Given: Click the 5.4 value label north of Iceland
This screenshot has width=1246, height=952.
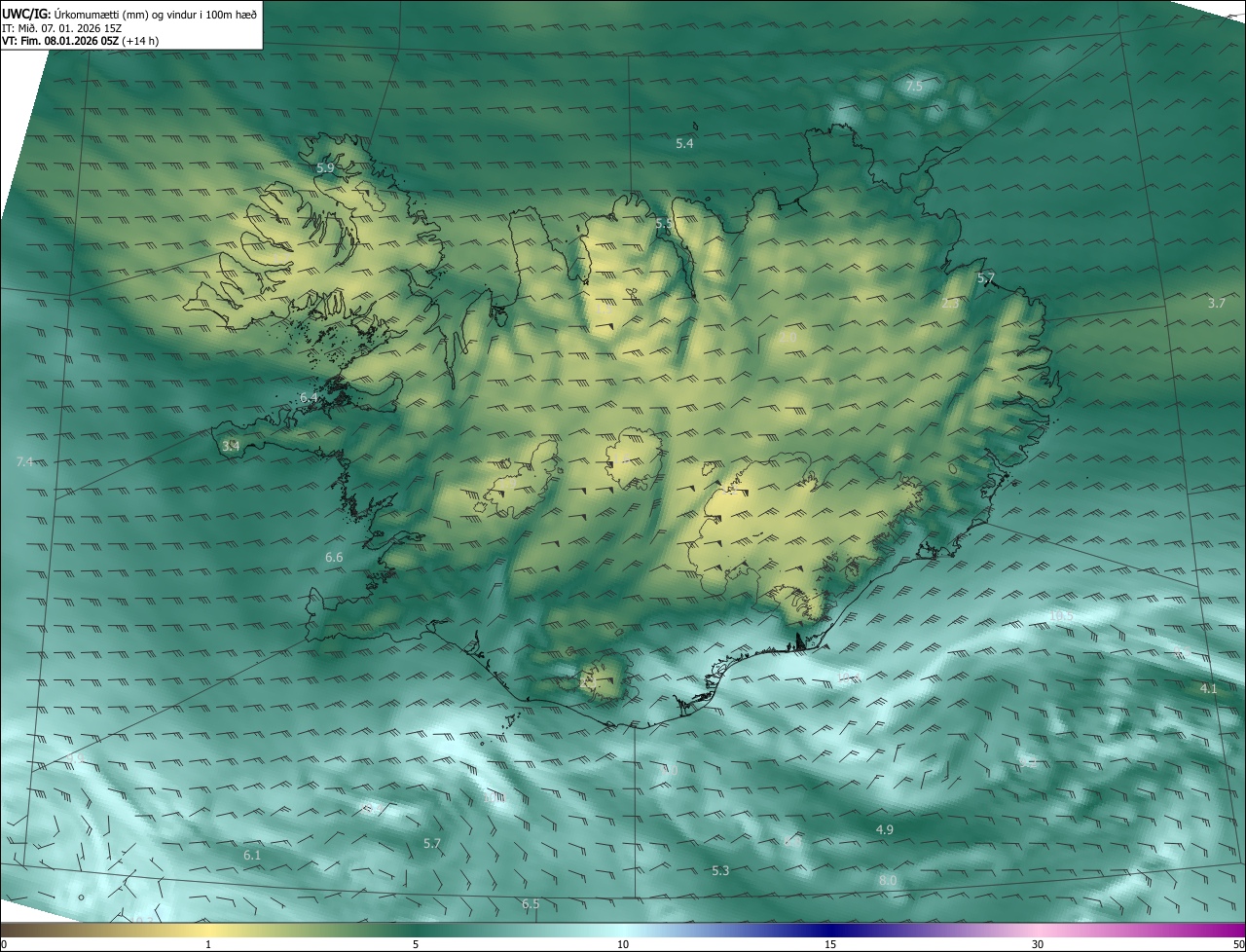Looking at the screenshot, I should tap(684, 143).
